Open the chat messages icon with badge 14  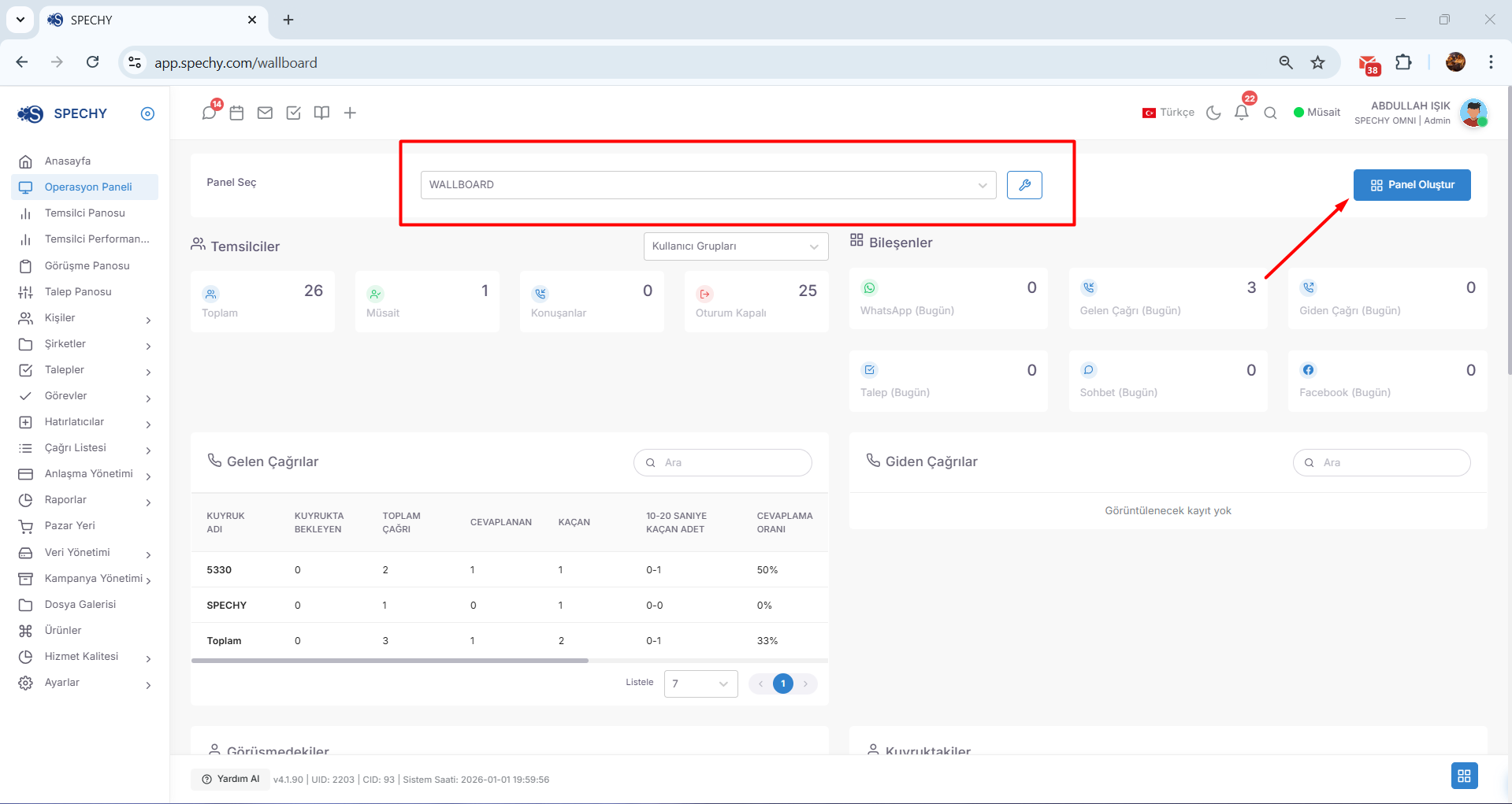(x=210, y=113)
